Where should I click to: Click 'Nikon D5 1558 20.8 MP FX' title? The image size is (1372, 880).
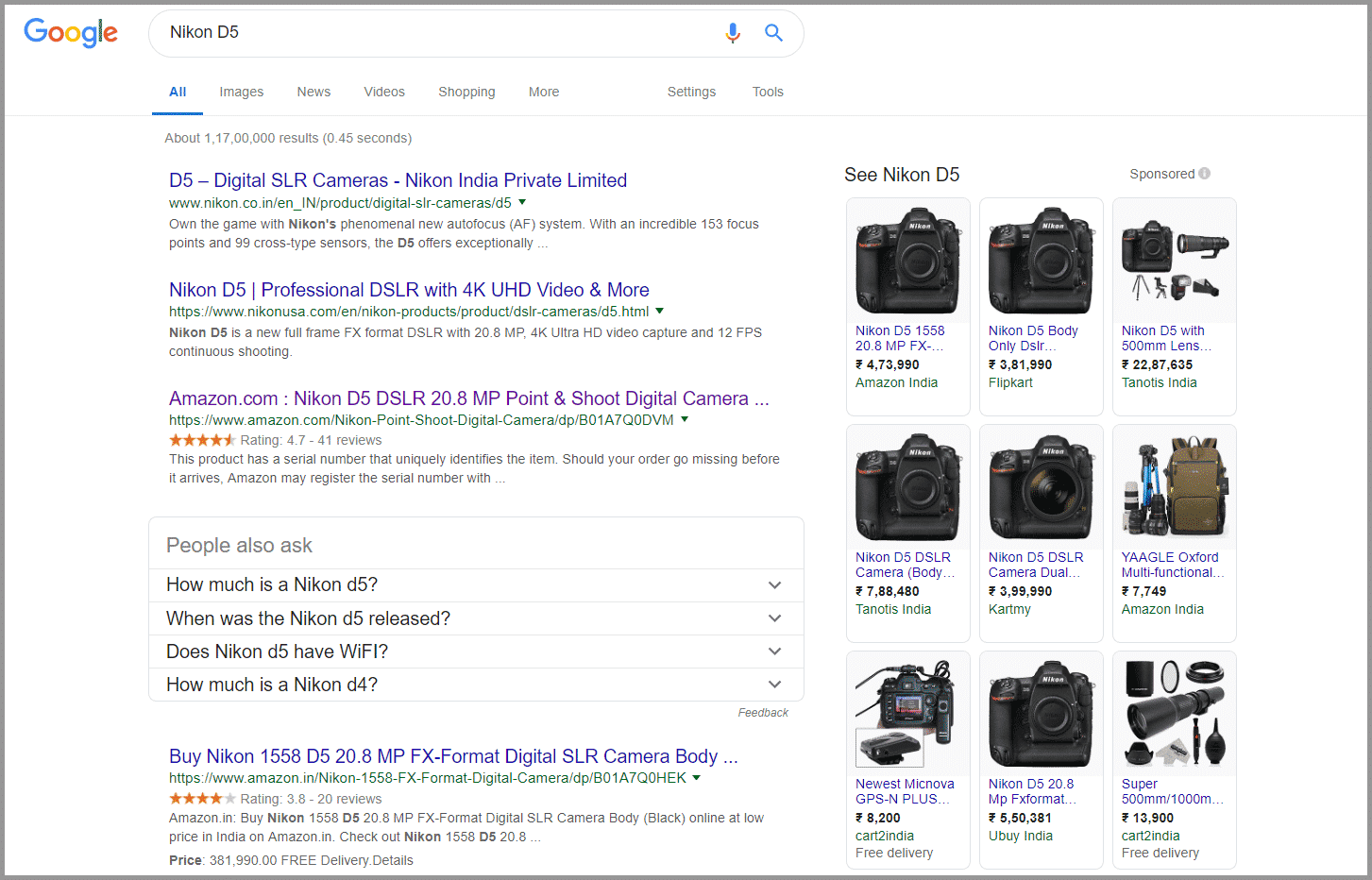pos(900,338)
